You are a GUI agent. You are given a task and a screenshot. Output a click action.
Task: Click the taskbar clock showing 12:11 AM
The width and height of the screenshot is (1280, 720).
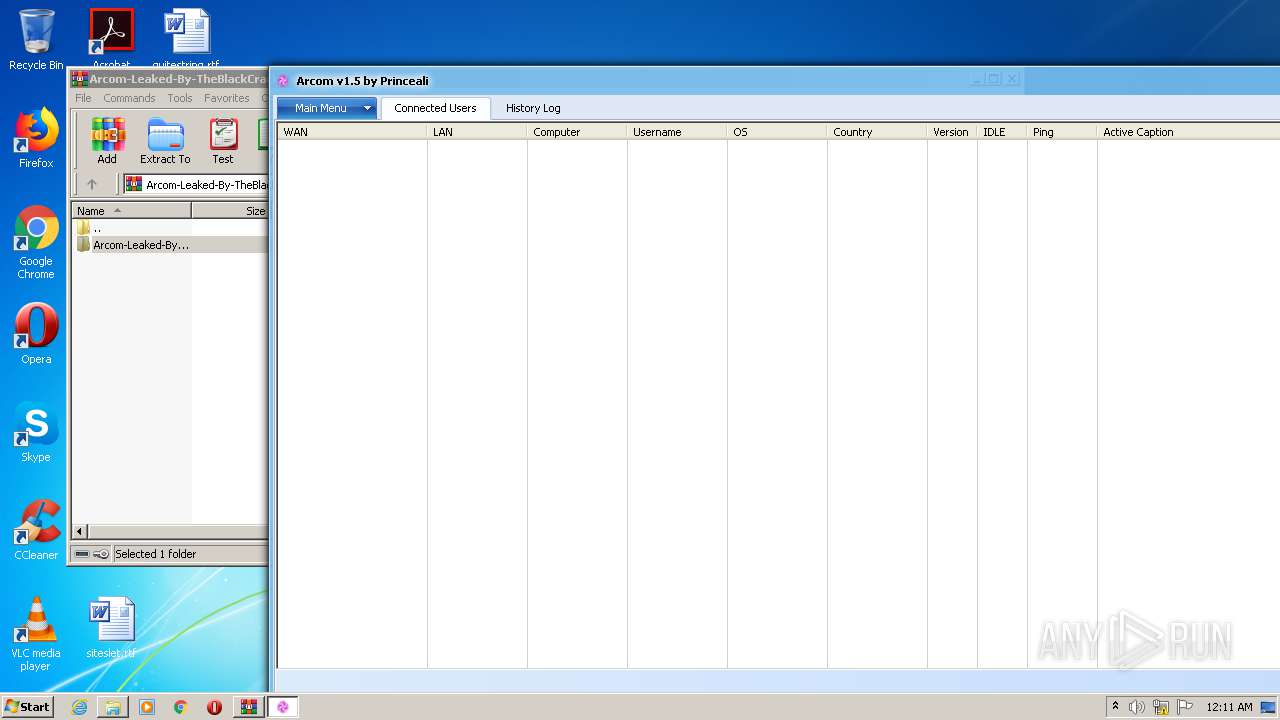pyautogui.click(x=1229, y=707)
